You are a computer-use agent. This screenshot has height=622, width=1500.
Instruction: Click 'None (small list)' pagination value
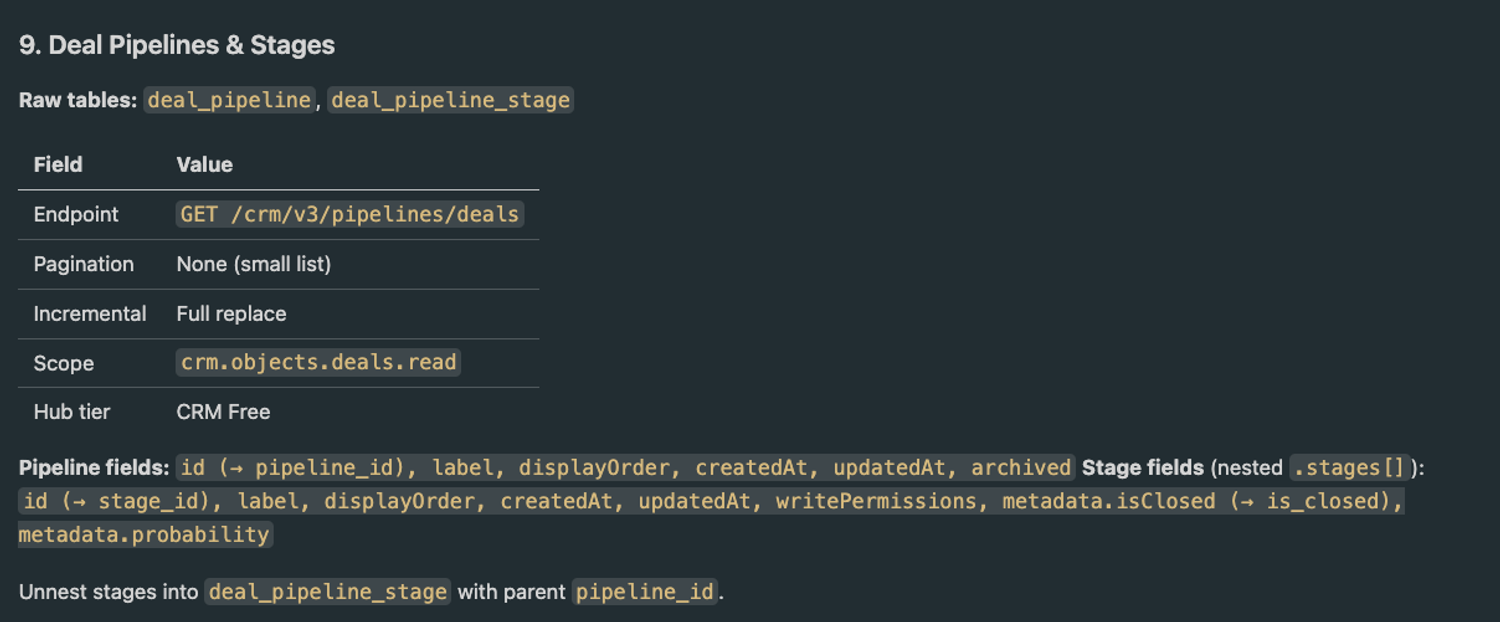pyautogui.click(x=254, y=264)
